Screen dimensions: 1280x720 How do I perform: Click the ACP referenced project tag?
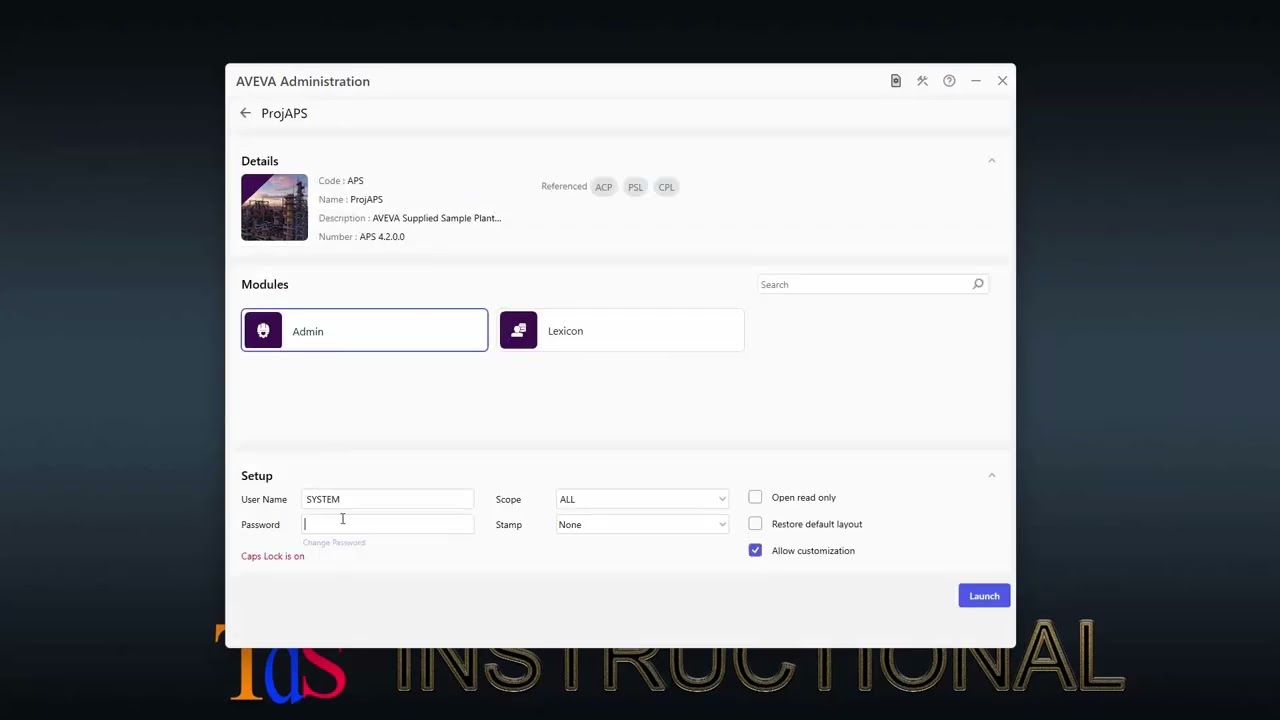(x=603, y=187)
